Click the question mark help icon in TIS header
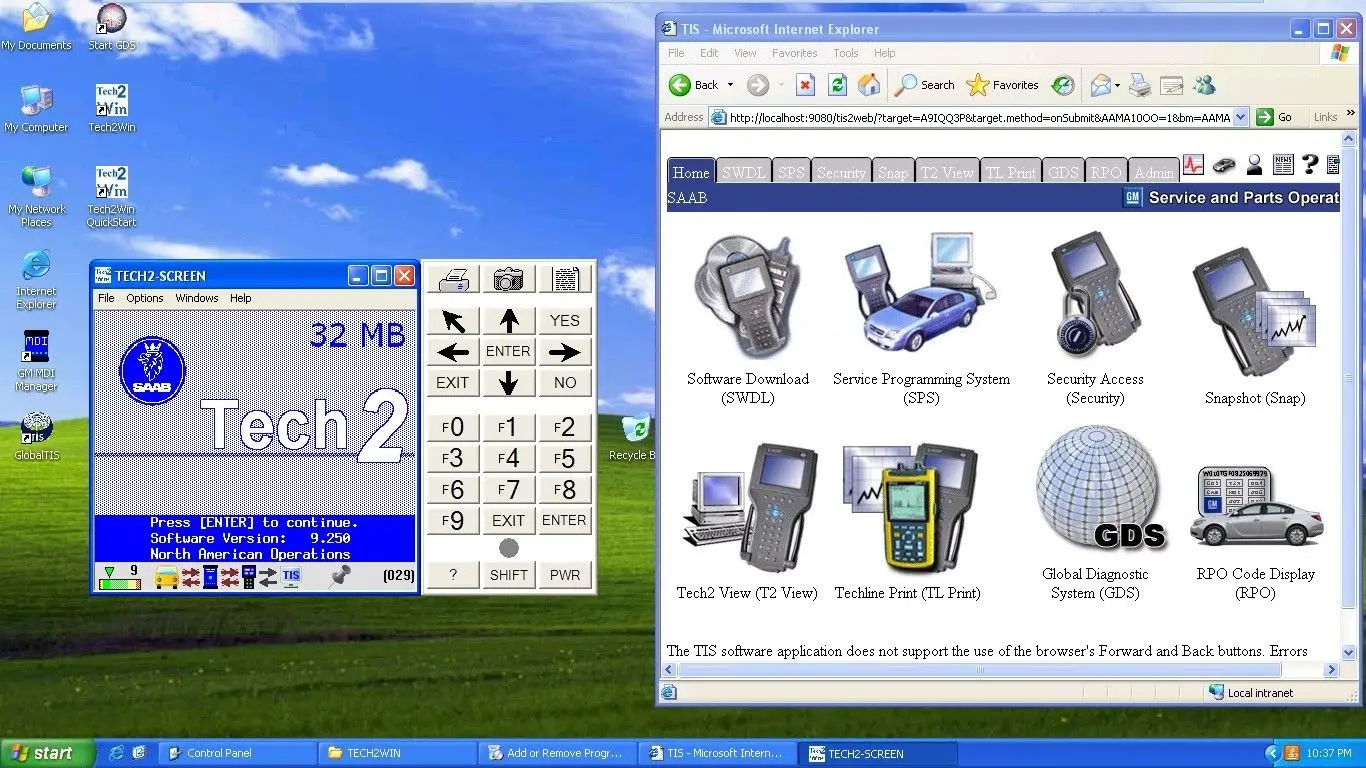 (1309, 165)
